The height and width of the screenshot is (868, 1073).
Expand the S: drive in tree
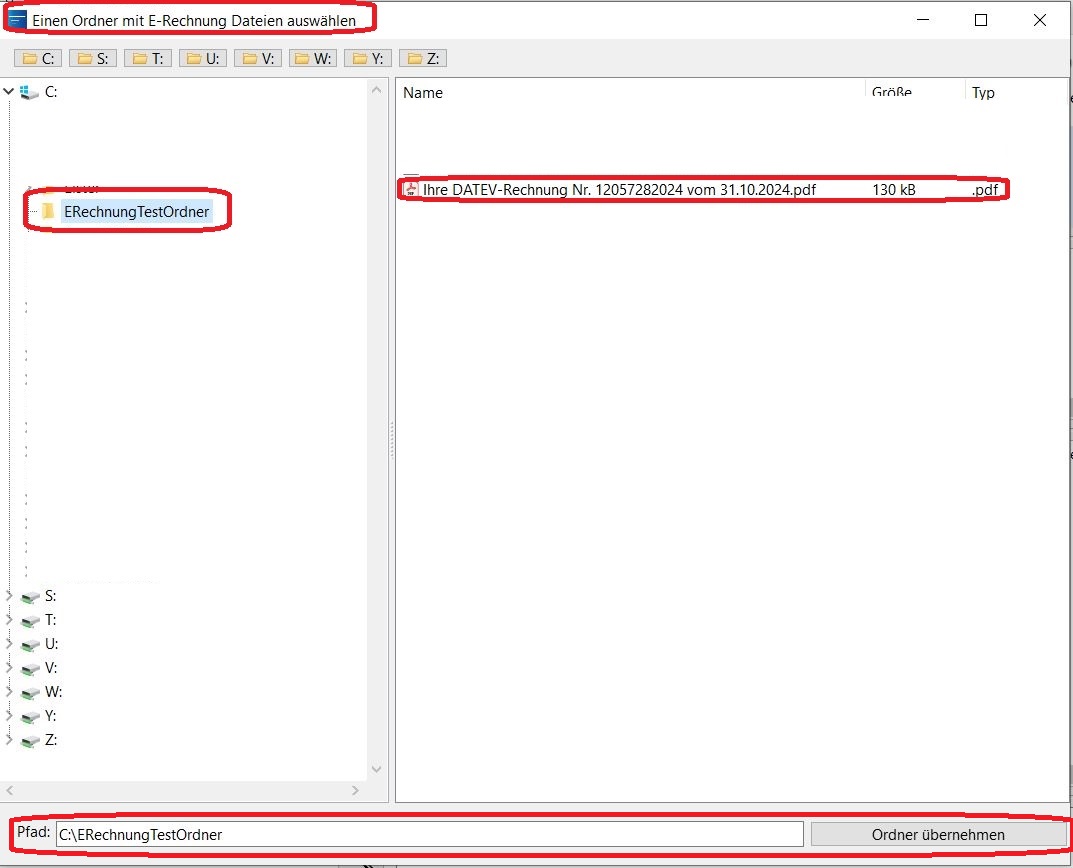pos(9,597)
